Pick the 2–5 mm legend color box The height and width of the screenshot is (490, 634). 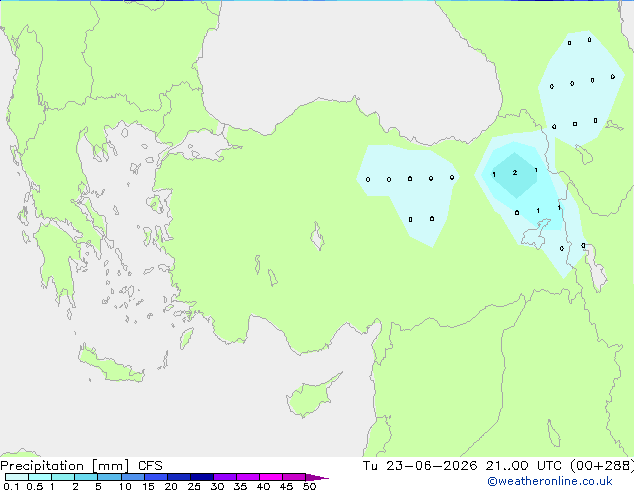(x=86, y=477)
